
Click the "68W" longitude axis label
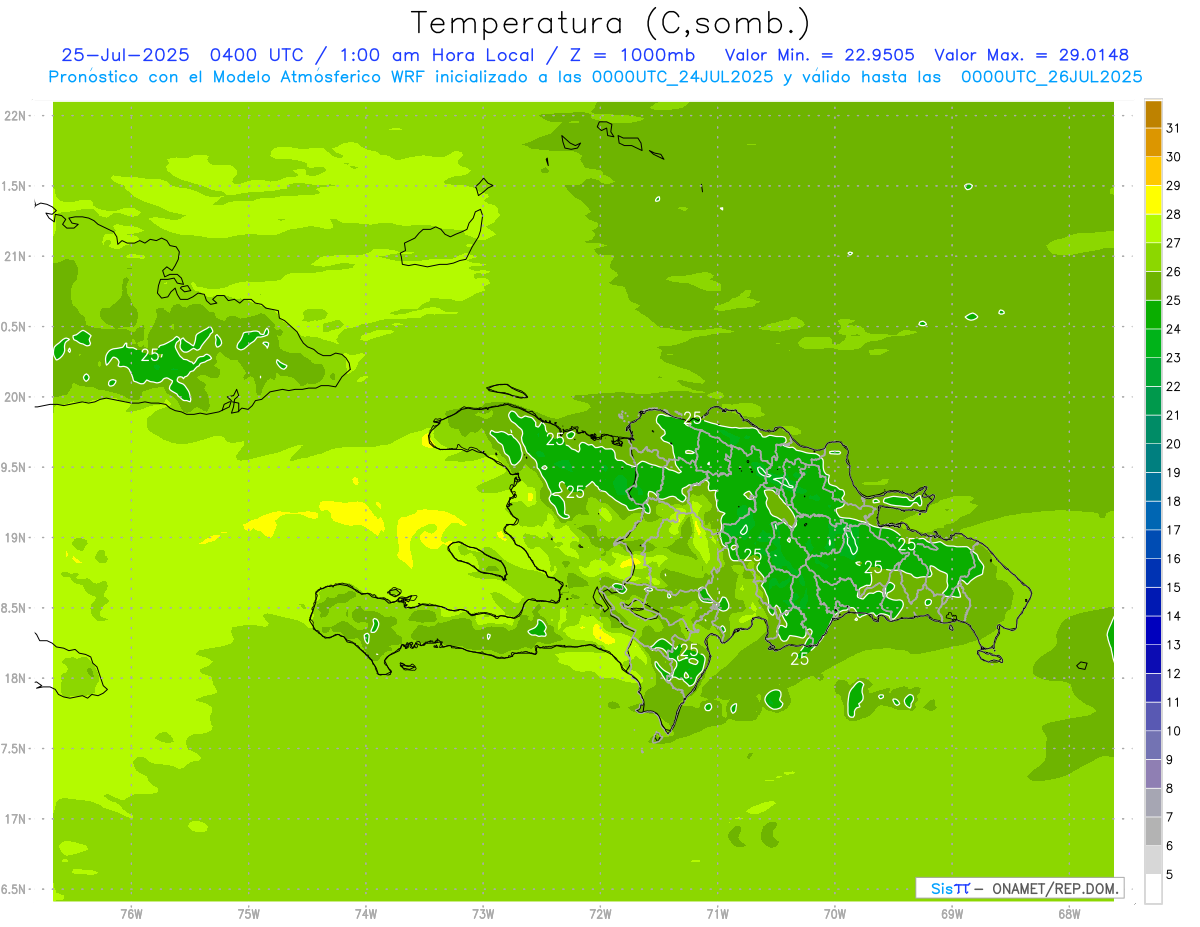pyautogui.click(x=1069, y=914)
